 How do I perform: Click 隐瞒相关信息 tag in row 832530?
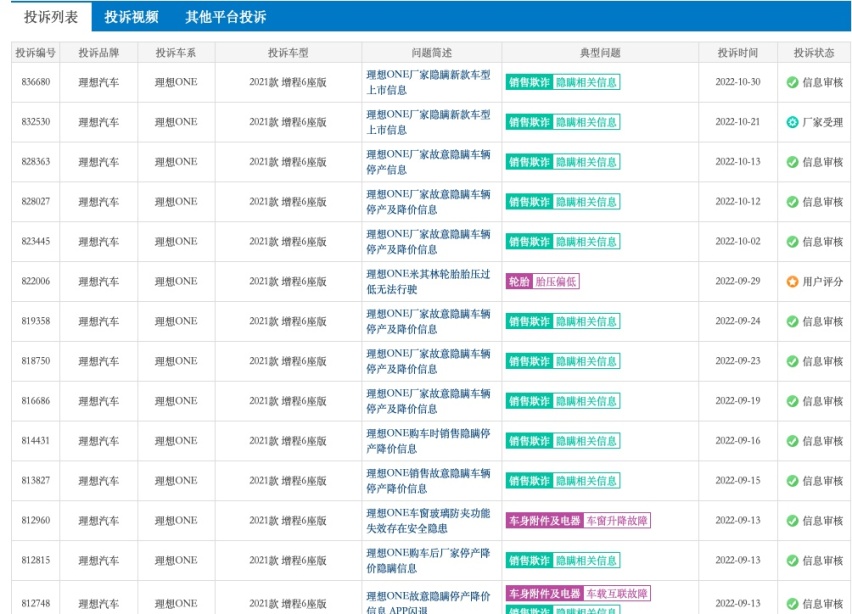click(x=586, y=122)
